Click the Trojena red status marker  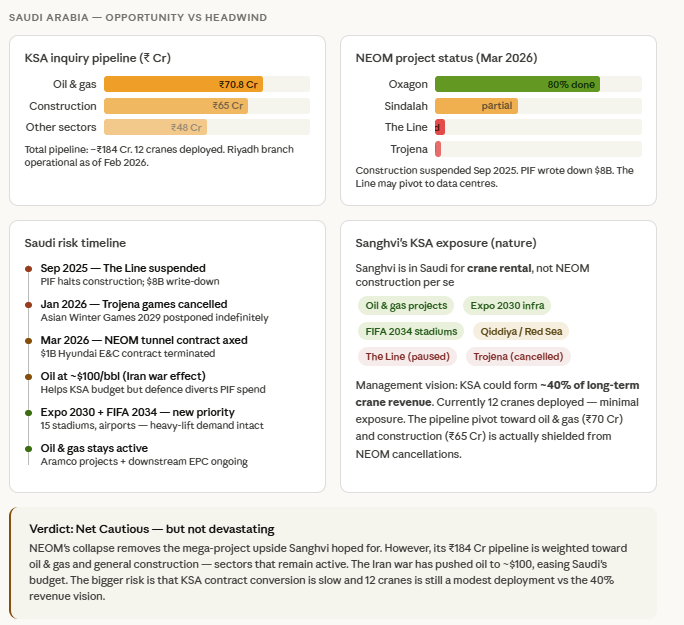point(438,149)
